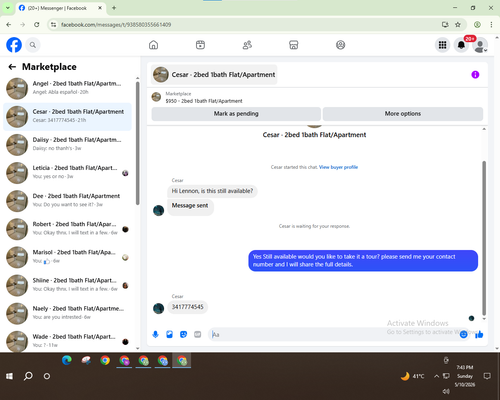Open Marisol conversation in list
The image size is (500, 400).
tap(68, 257)
